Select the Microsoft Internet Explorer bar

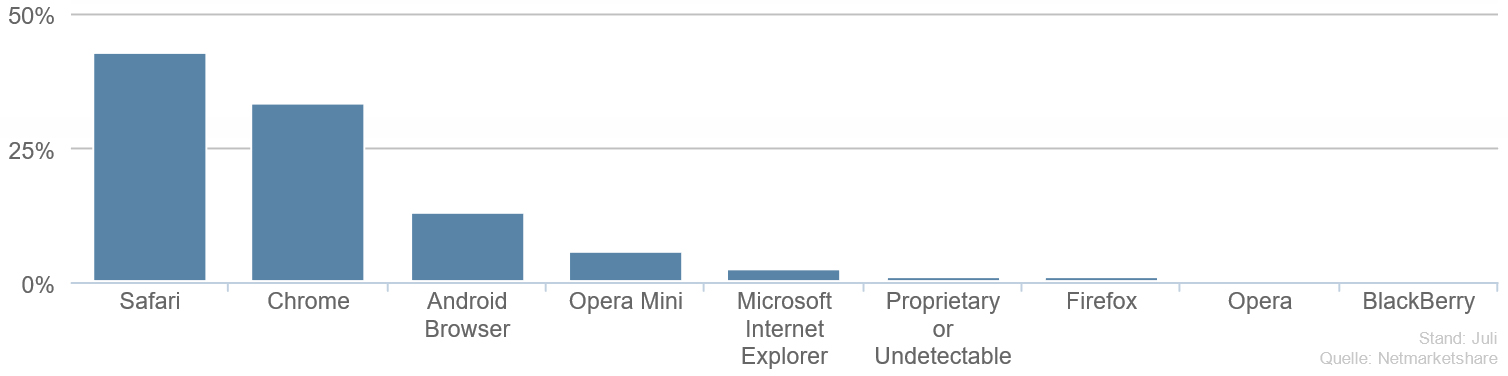tap(784, 275)
